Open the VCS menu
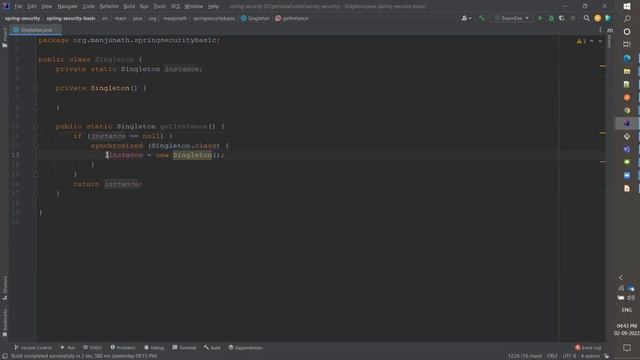The image size is (640, 360). pos(175,7)
